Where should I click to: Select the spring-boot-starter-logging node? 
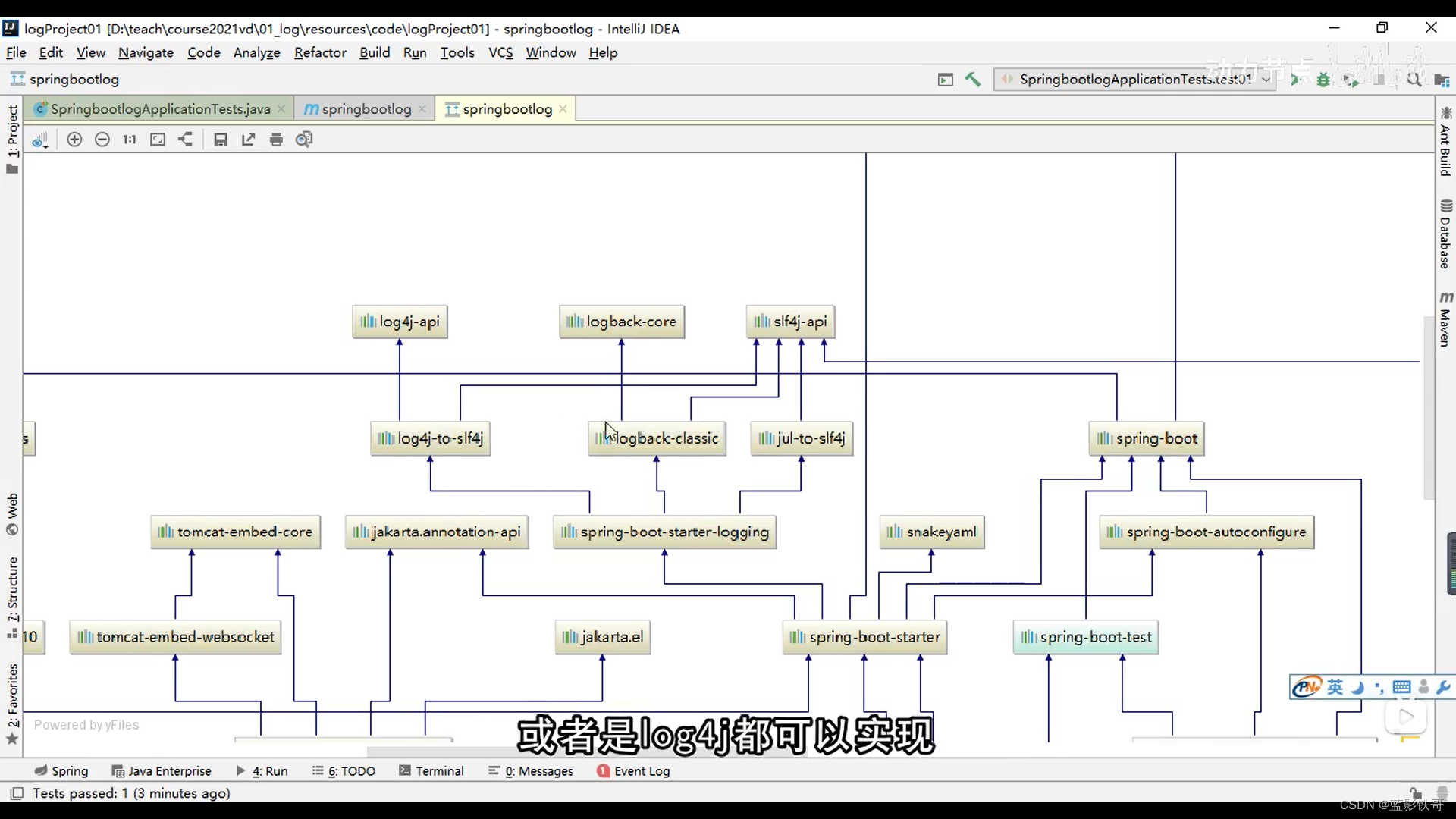665,532
